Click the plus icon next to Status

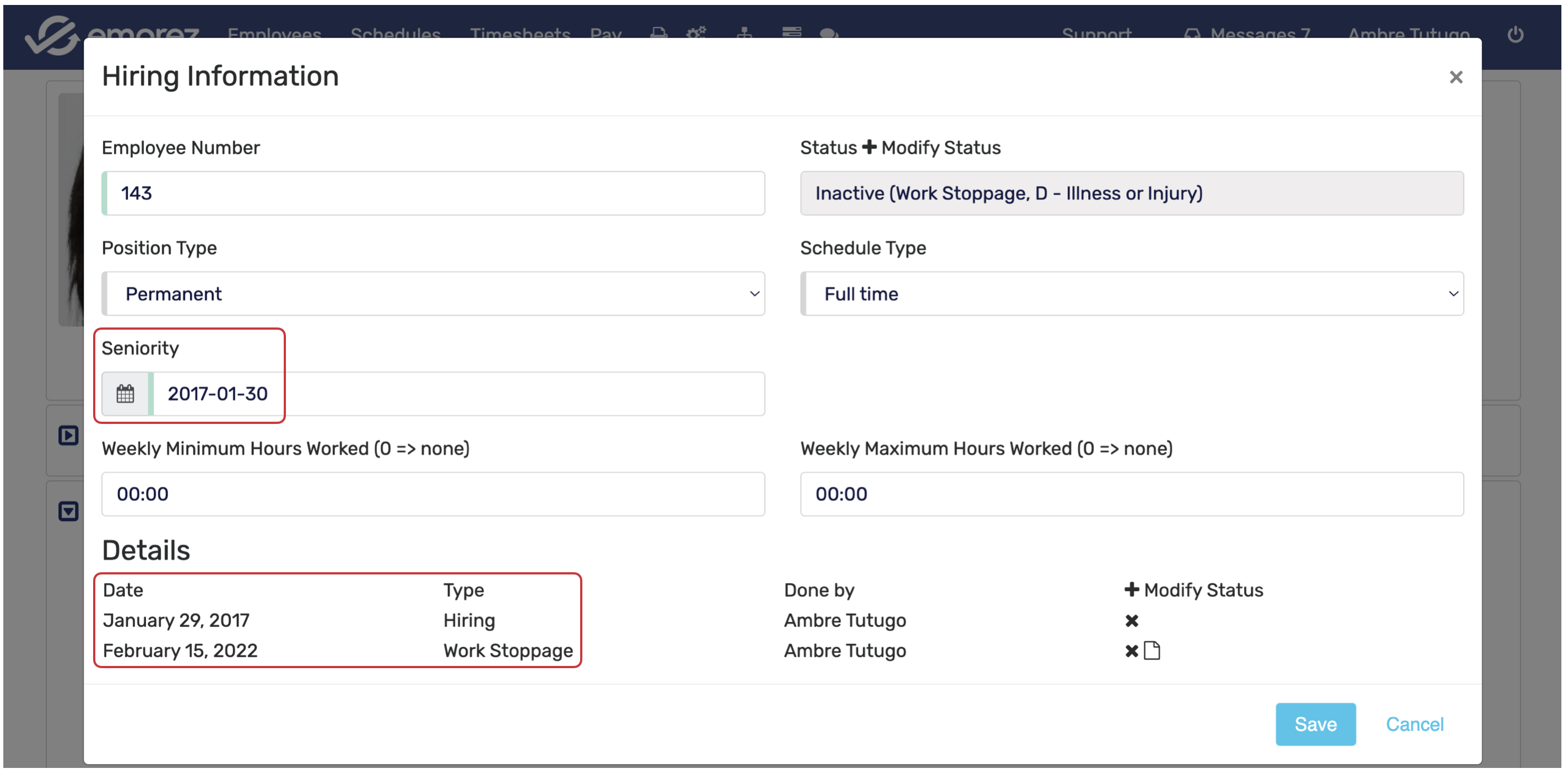869,147
